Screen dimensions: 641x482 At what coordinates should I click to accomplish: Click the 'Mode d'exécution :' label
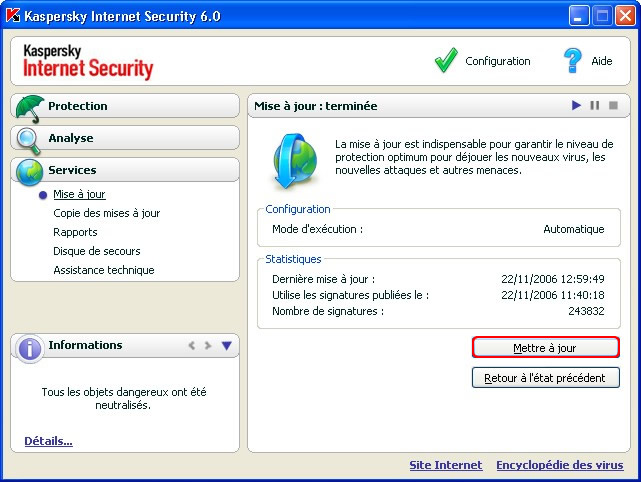318,229
